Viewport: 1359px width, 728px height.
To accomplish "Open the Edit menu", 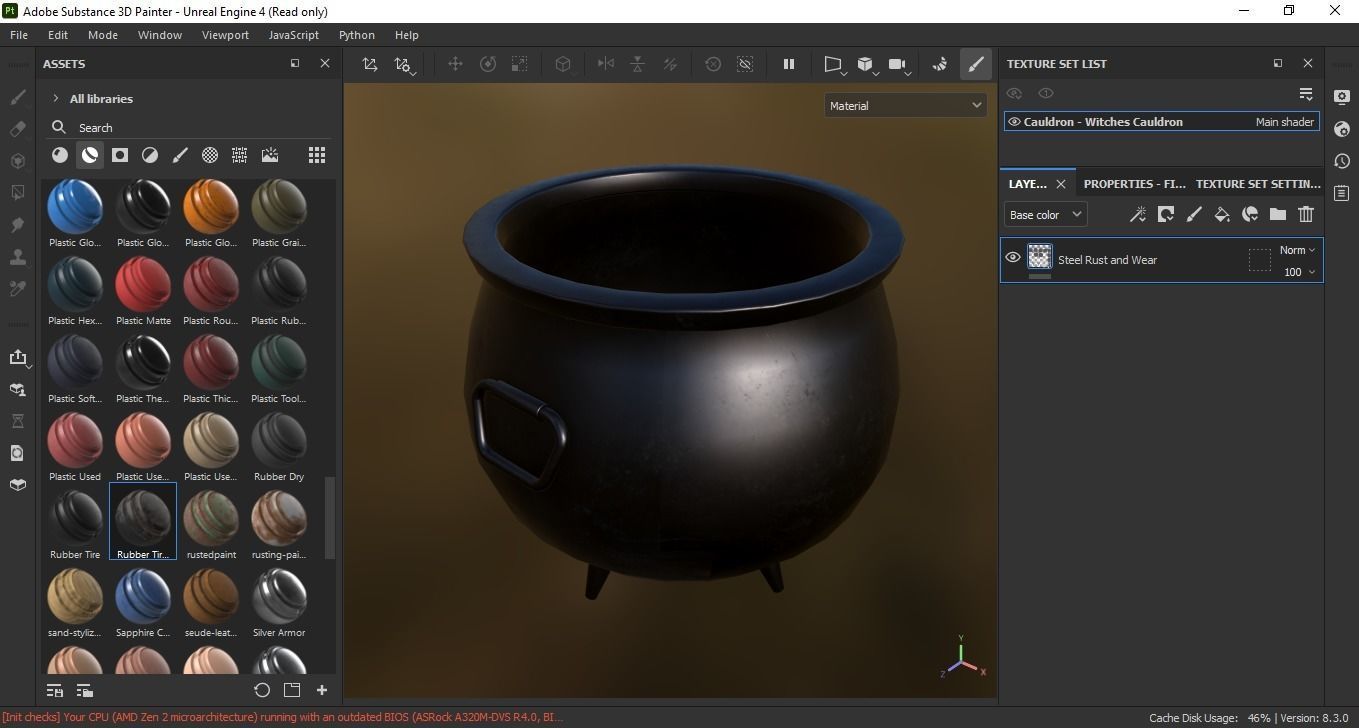I will (58, 35).
